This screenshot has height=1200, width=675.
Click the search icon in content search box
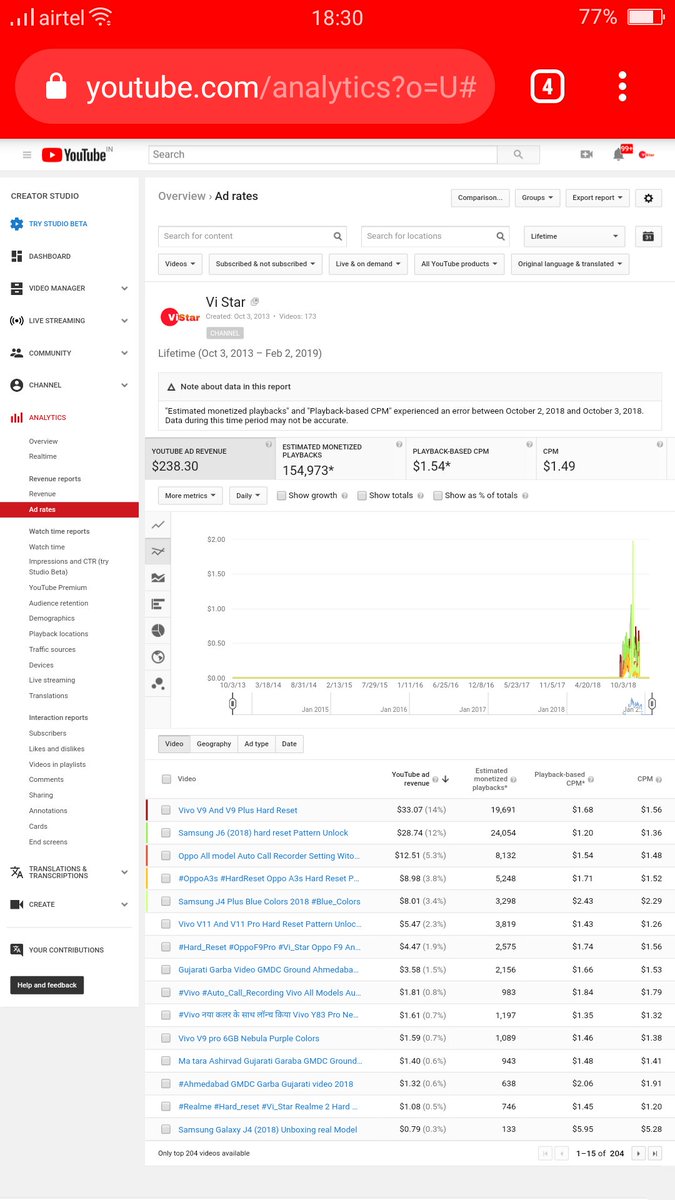click(x=336, y=237)
